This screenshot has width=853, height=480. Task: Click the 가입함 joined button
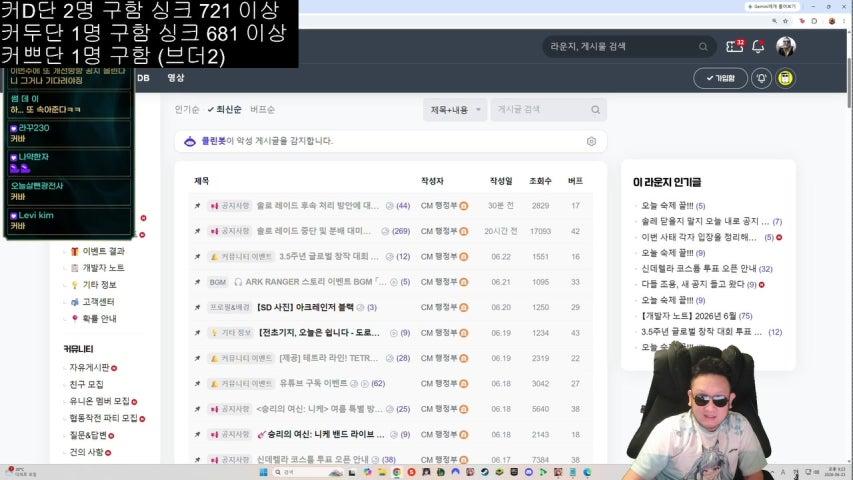(x=720, y=78)
